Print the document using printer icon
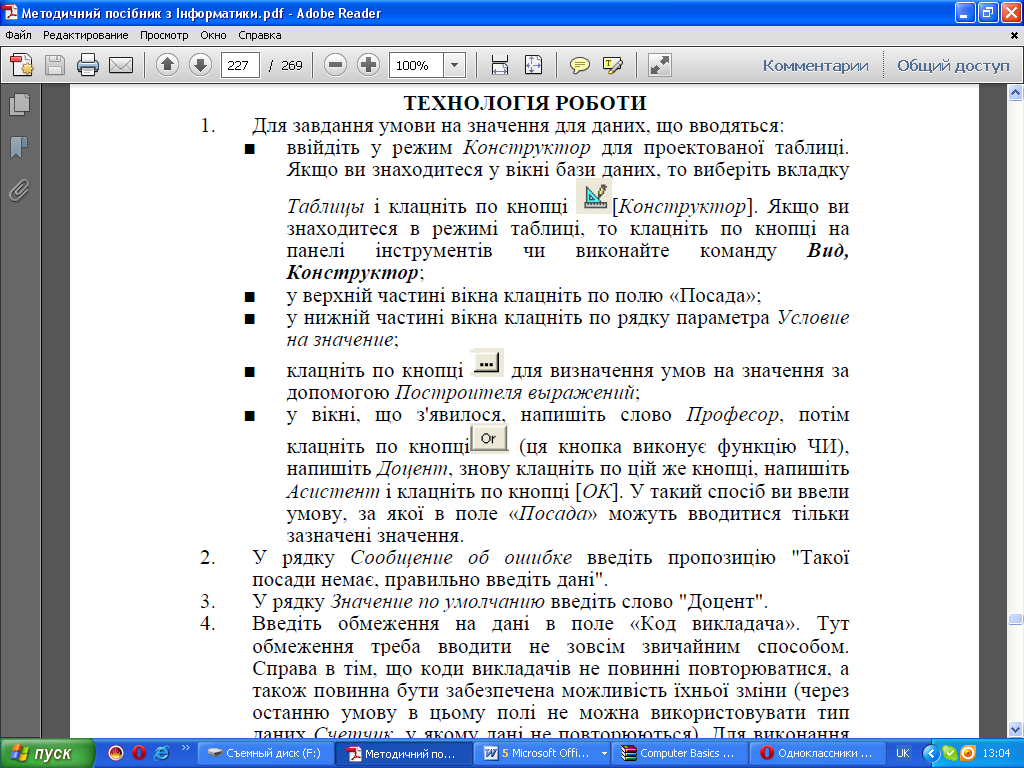This screenshot has height=768, width=1024. pos(88,65)
